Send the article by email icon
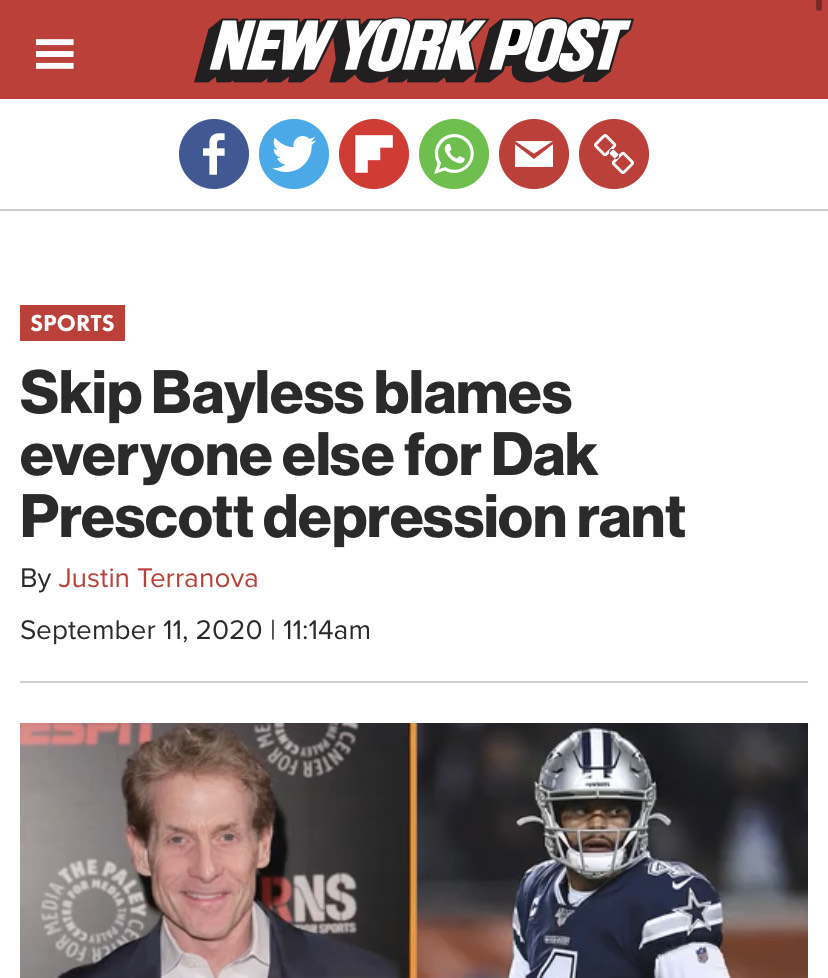Viewport: 828px width, 978px height. click(x=534, y=154)
